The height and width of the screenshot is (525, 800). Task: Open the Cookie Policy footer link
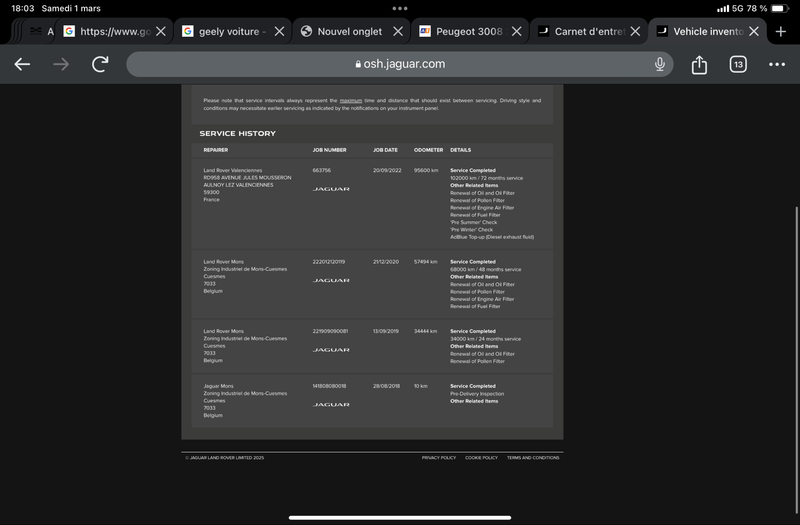481,458
